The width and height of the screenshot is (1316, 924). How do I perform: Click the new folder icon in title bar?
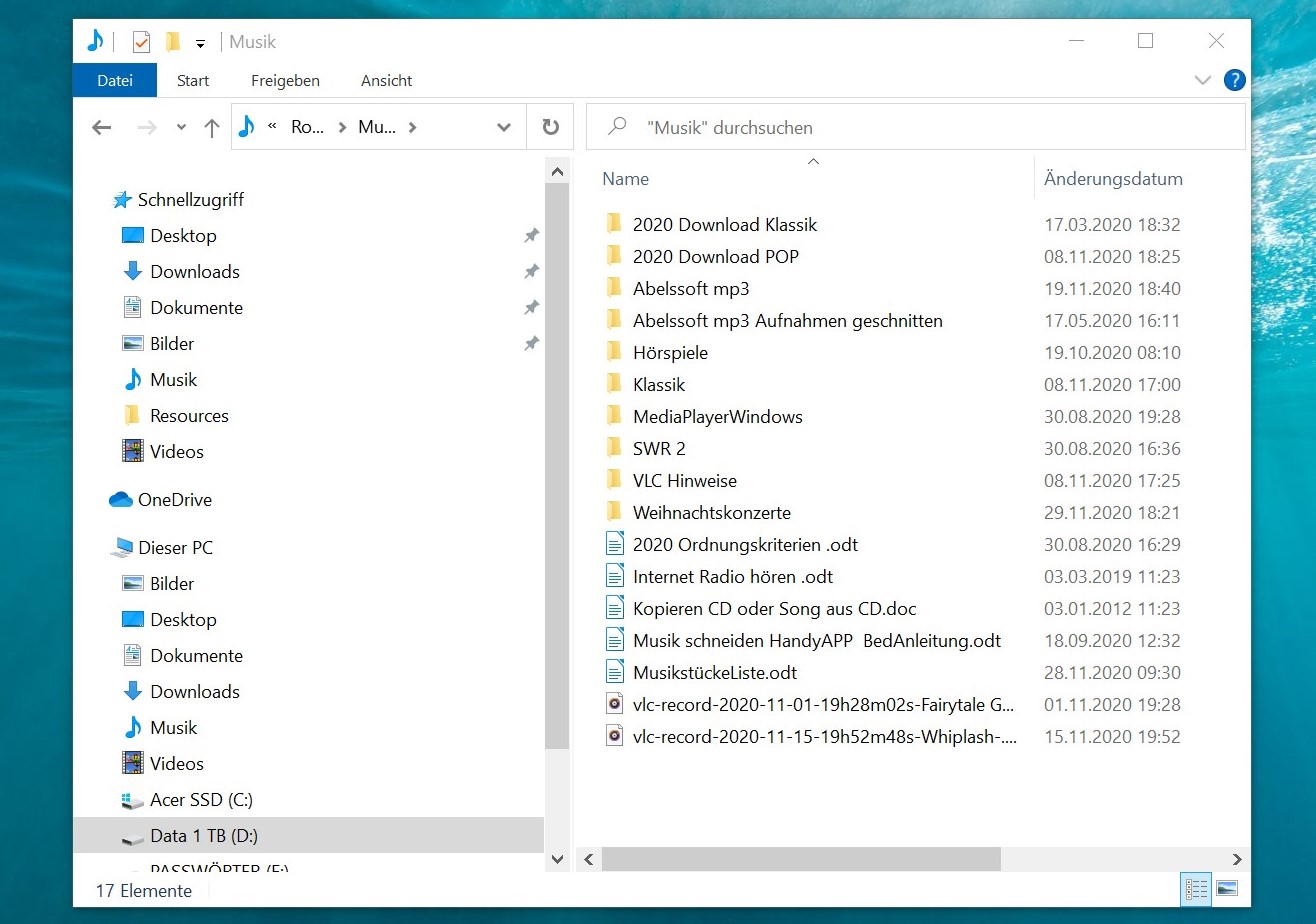tap(172, 42)
